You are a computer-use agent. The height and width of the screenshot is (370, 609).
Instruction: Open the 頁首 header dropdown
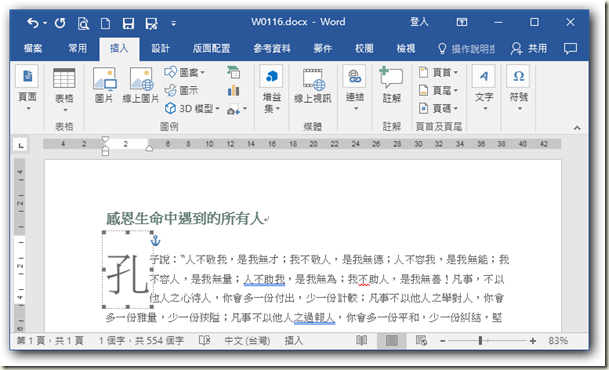439,72
